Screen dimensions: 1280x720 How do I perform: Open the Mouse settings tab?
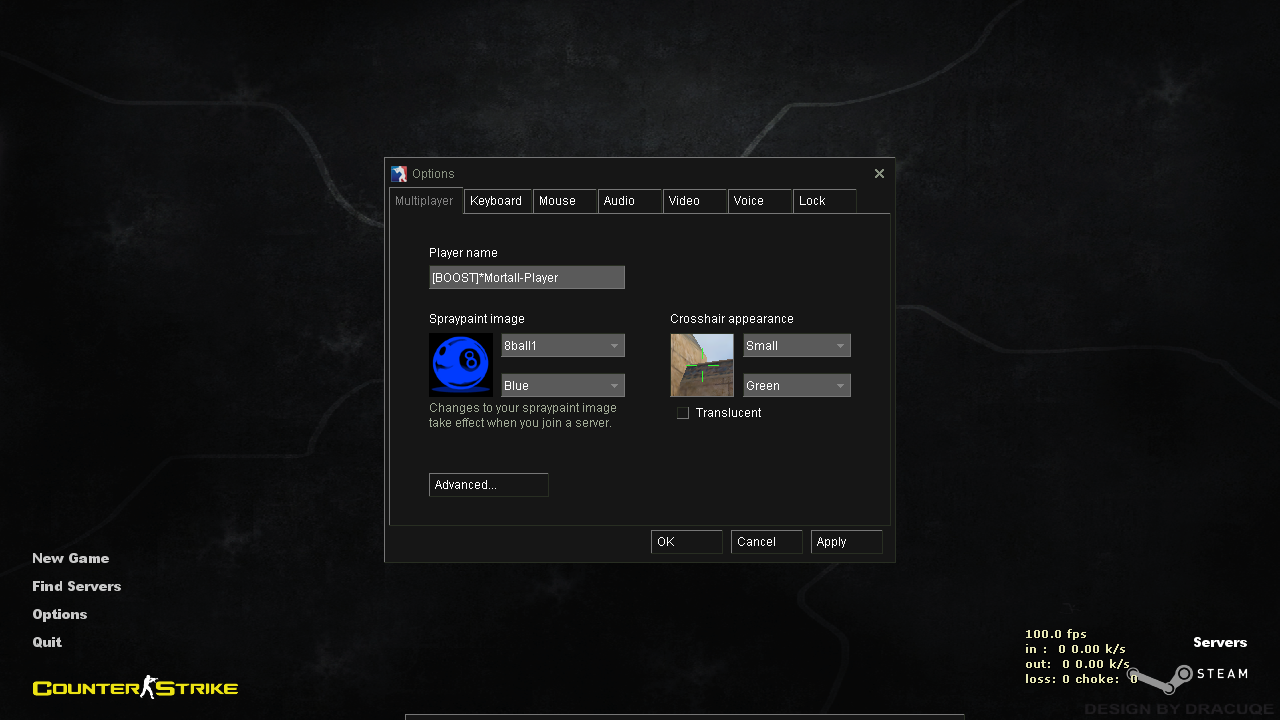pyautogui.click(x=564, y=201)
